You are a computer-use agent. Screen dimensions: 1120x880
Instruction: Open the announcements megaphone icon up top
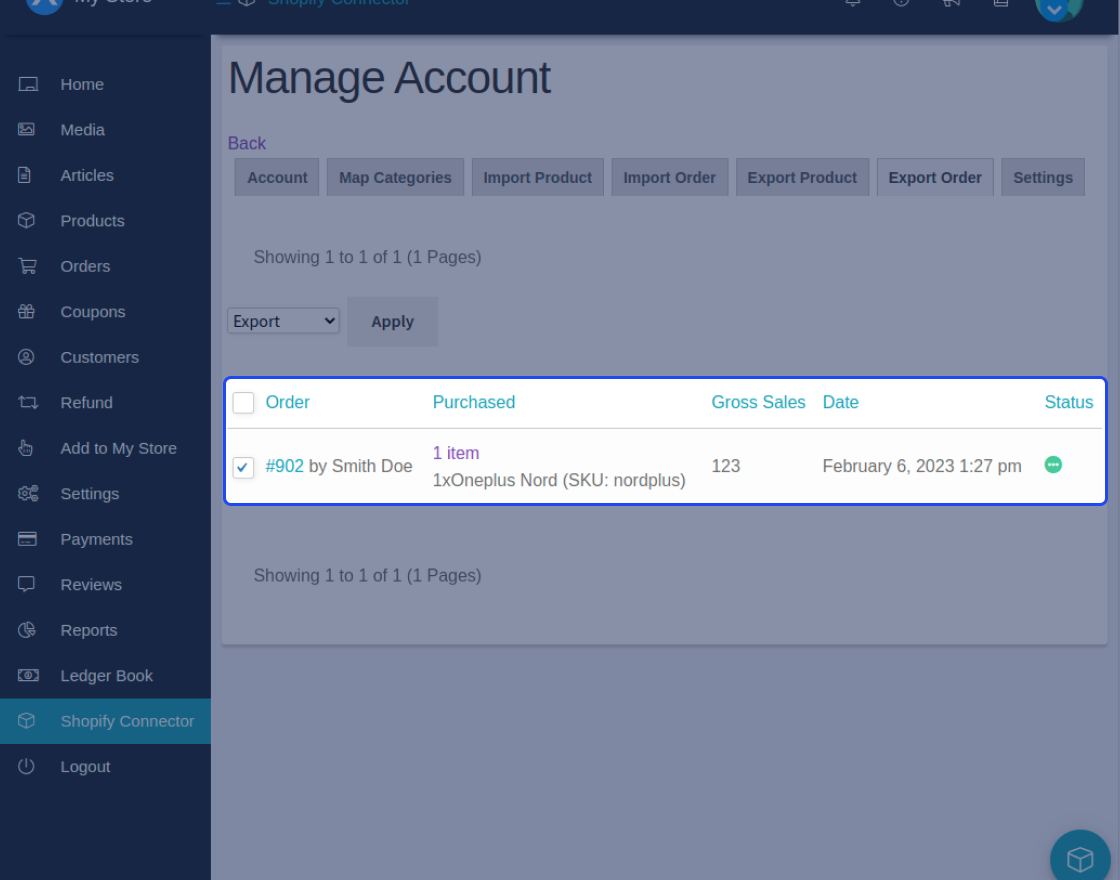pos(951,4)
